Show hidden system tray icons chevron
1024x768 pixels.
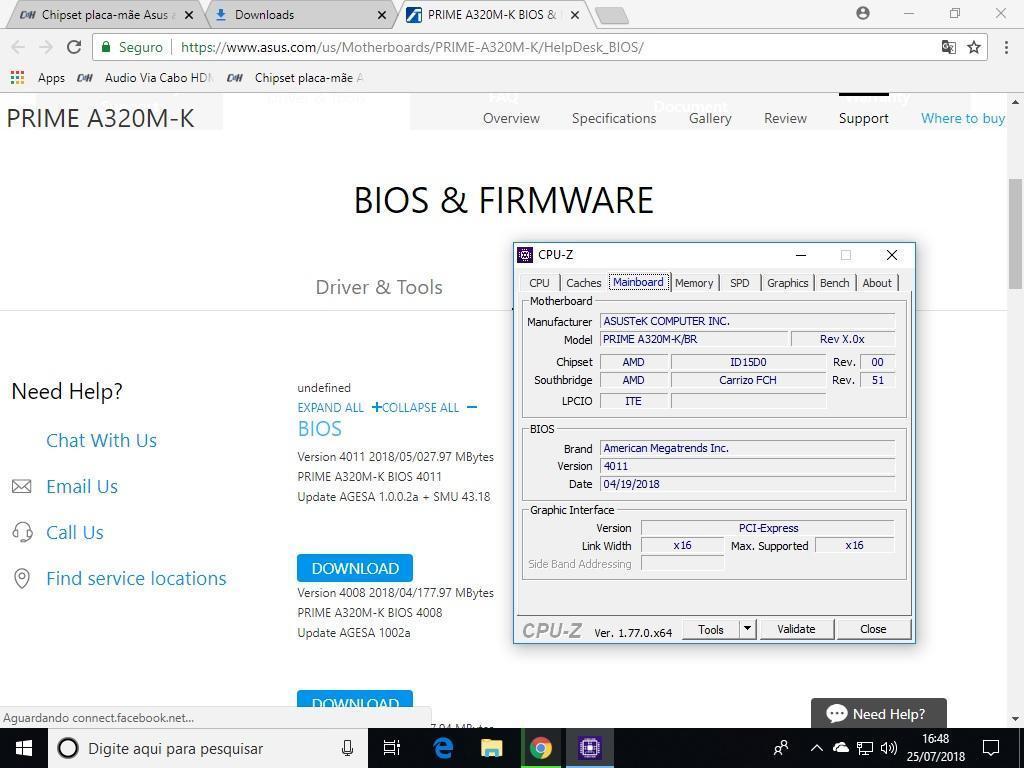(816, 748)
